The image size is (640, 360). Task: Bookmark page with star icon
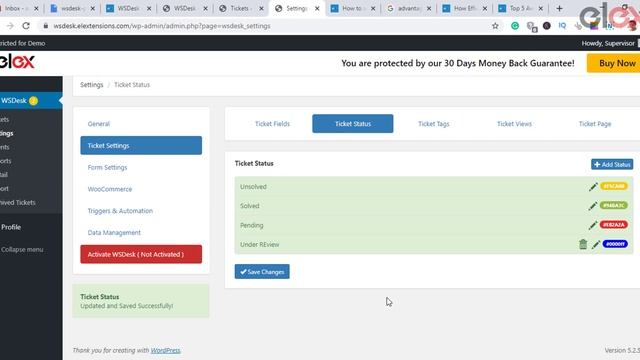tap(495, 26)
